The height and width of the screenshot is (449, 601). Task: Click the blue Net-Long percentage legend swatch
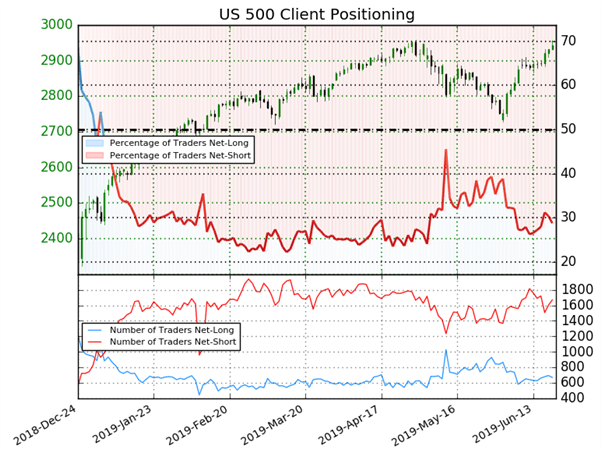[x=95, y=143]
